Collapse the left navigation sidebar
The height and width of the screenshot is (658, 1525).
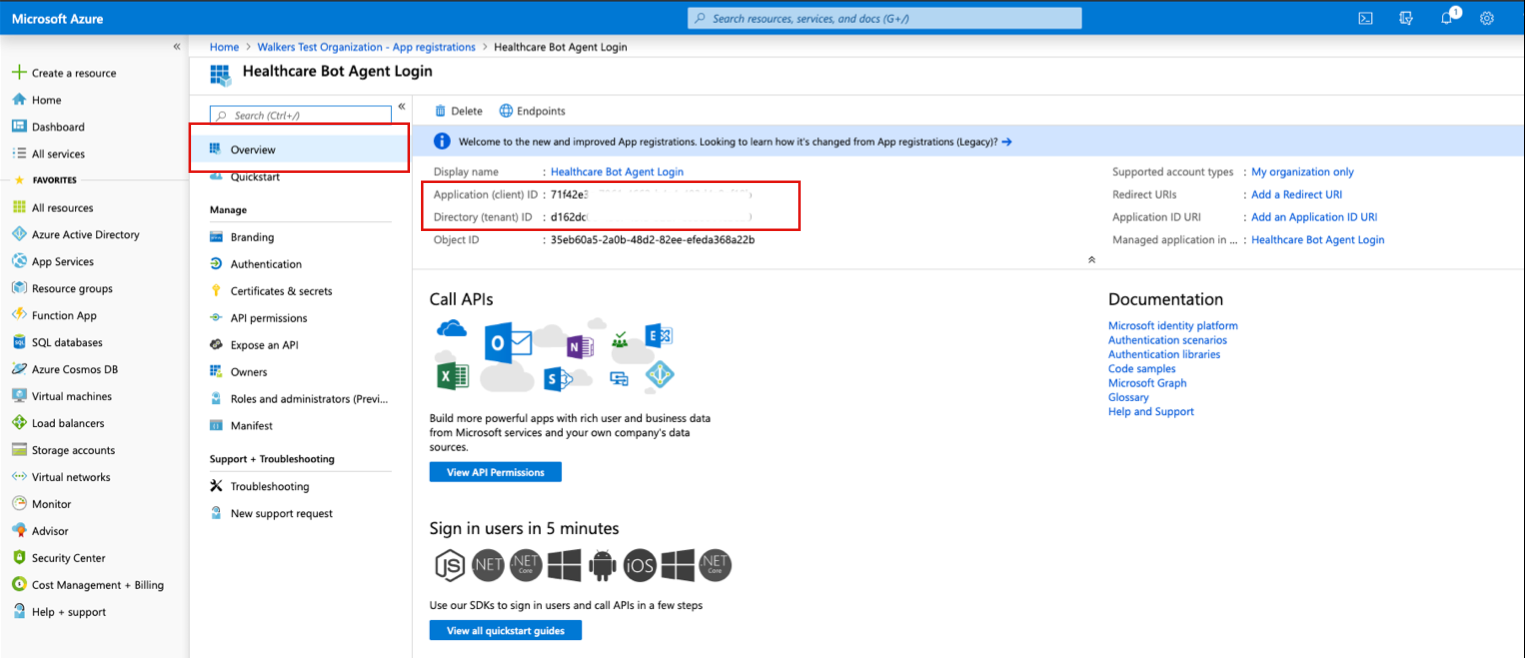pos(176,46)
